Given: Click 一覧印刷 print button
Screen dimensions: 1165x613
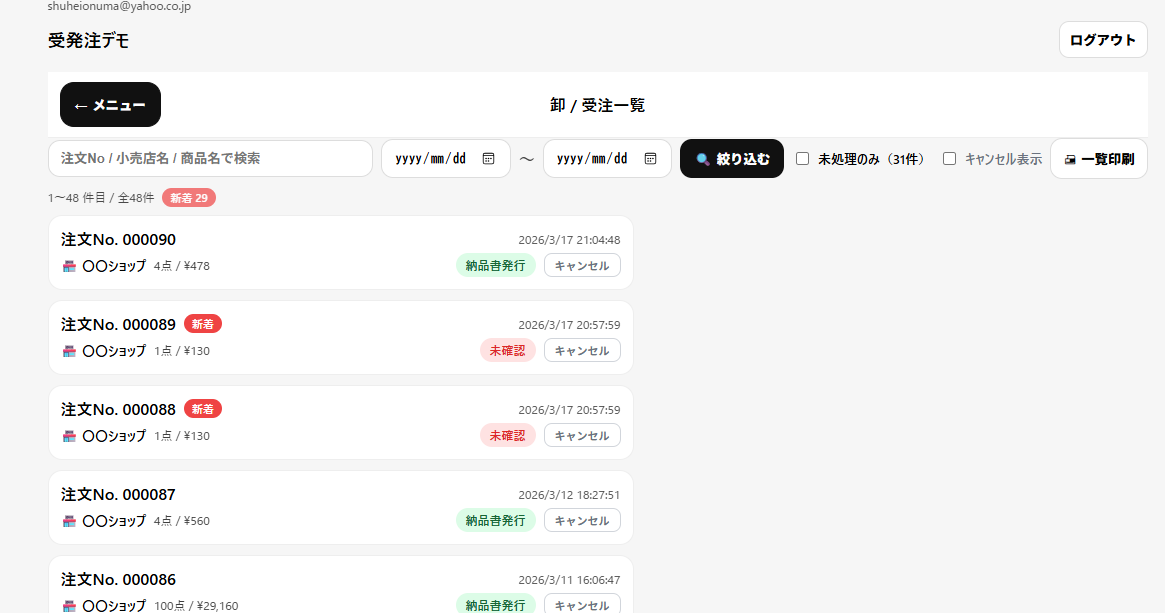Looking at the screenshot, I should tap(1098, 159).
